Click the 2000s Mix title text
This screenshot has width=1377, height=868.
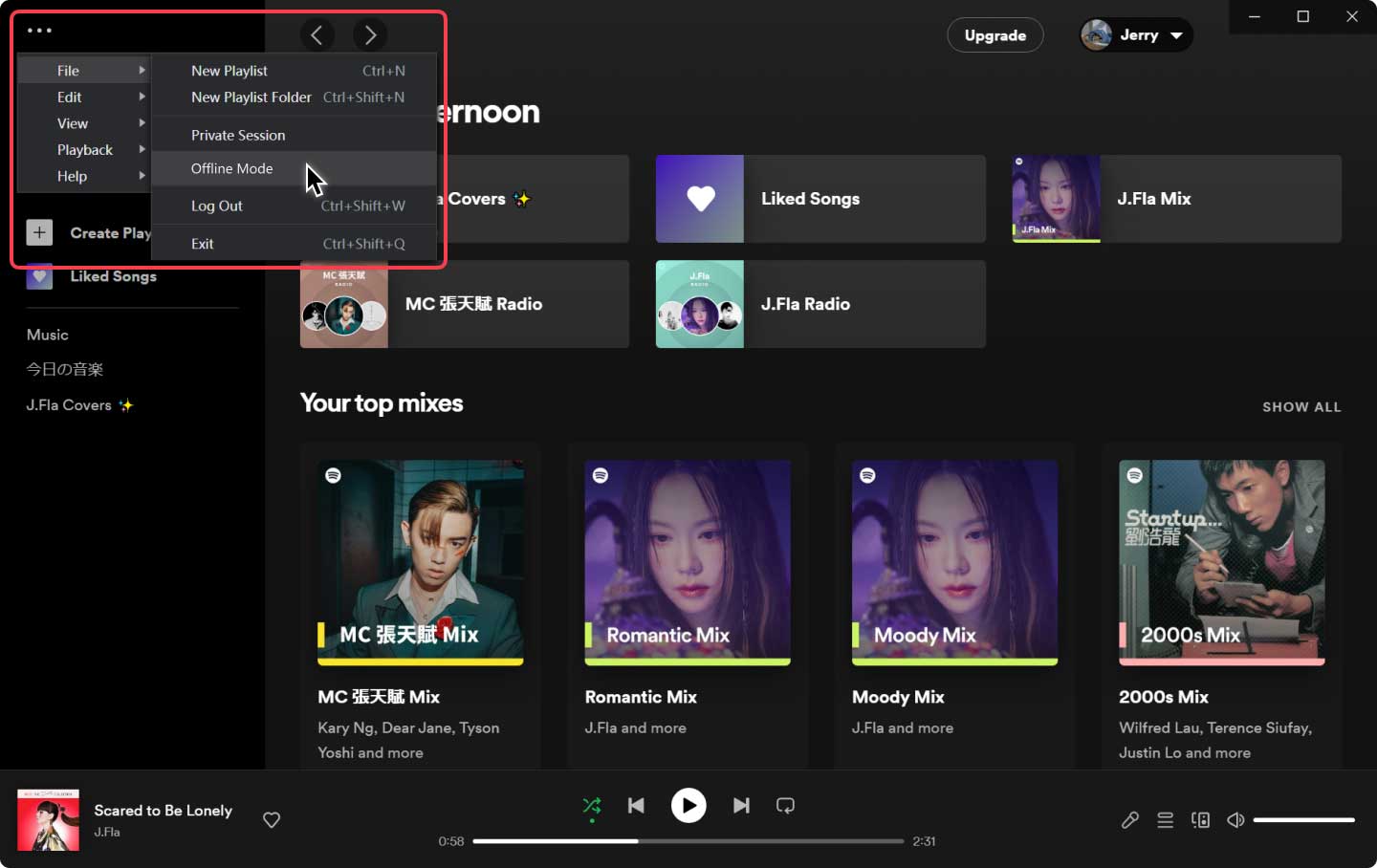[1164, 697]
